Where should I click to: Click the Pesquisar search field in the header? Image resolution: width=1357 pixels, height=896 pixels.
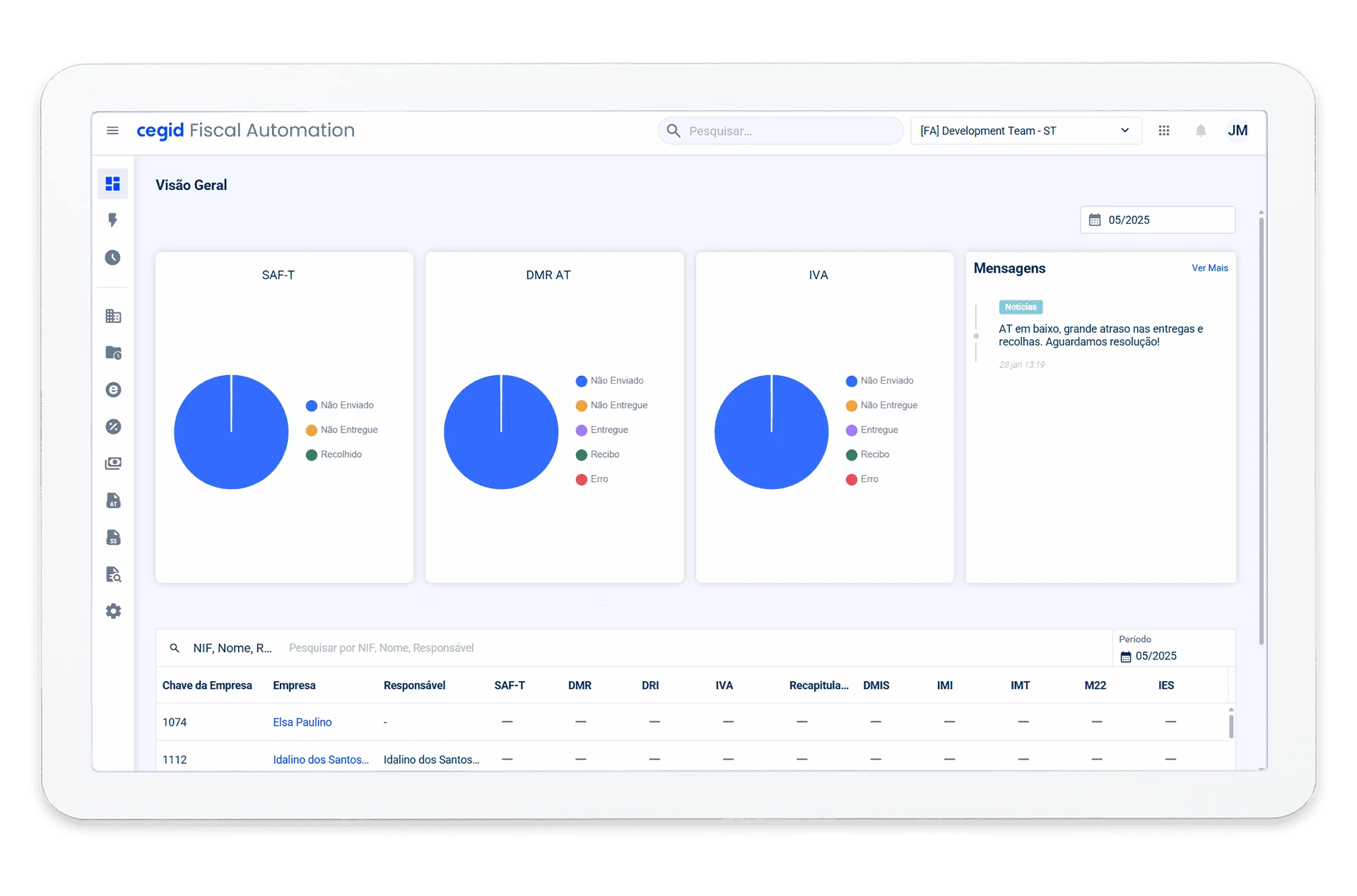pyautogui.click(x=780, y=131)
